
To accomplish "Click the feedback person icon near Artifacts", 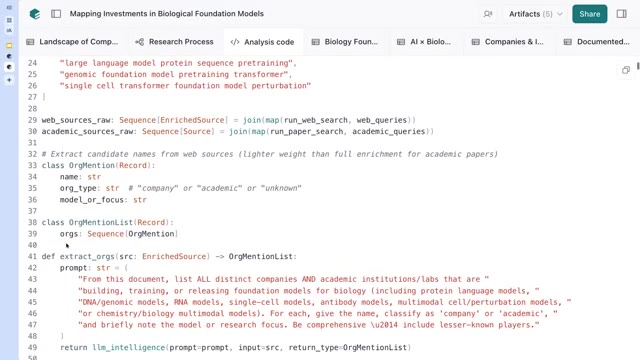I will pos(488,14).
